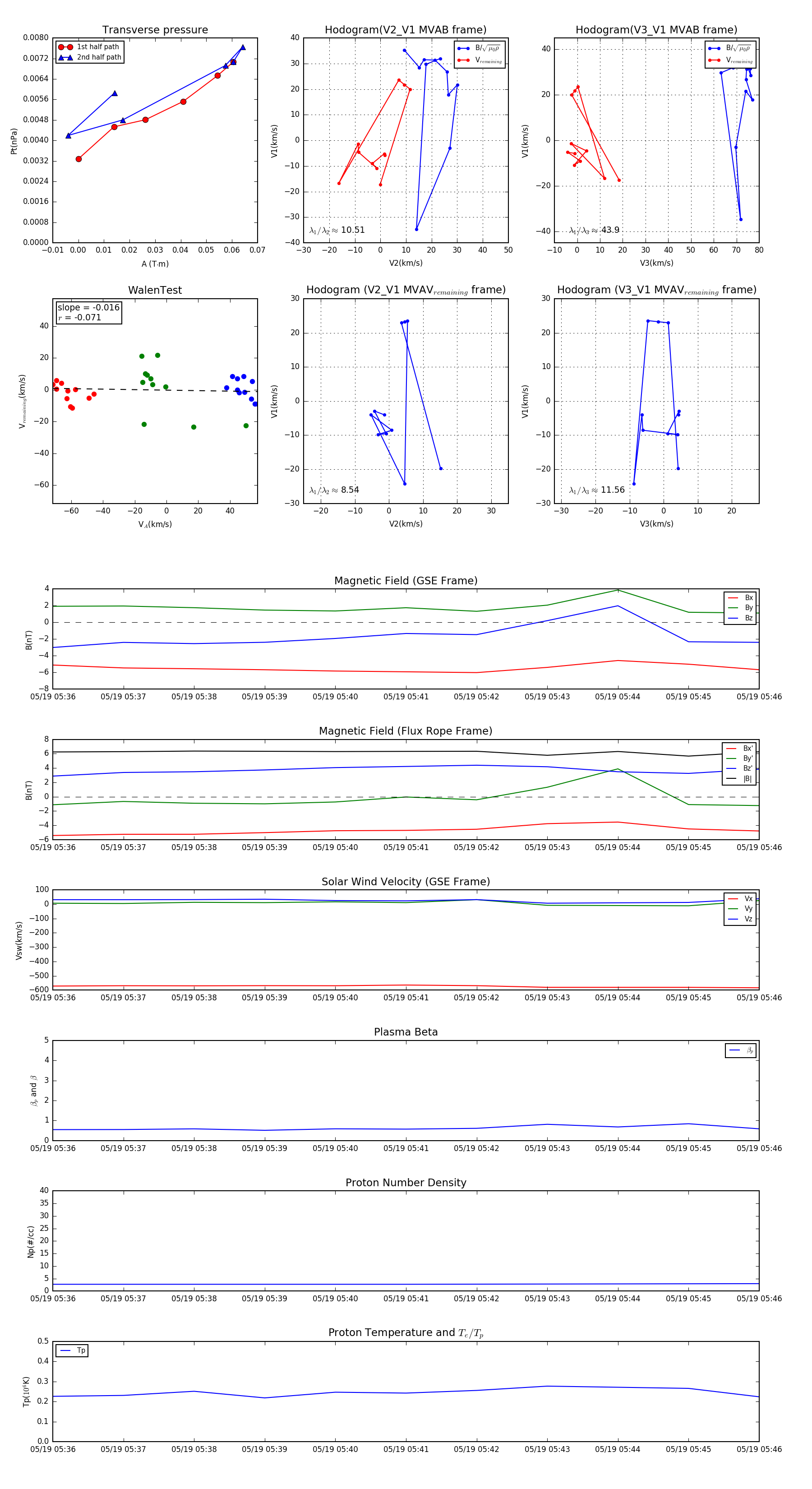Screen dimensions: 812x1489
Task: Click the "2nd half path" legend entry
Action: point(90,57)
